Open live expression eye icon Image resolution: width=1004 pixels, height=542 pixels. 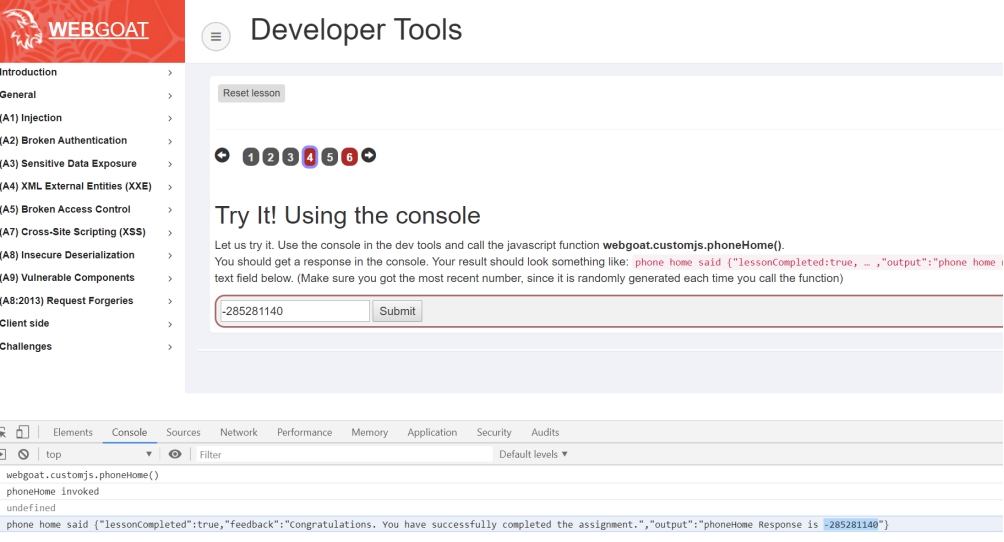(x=175, y=454)
